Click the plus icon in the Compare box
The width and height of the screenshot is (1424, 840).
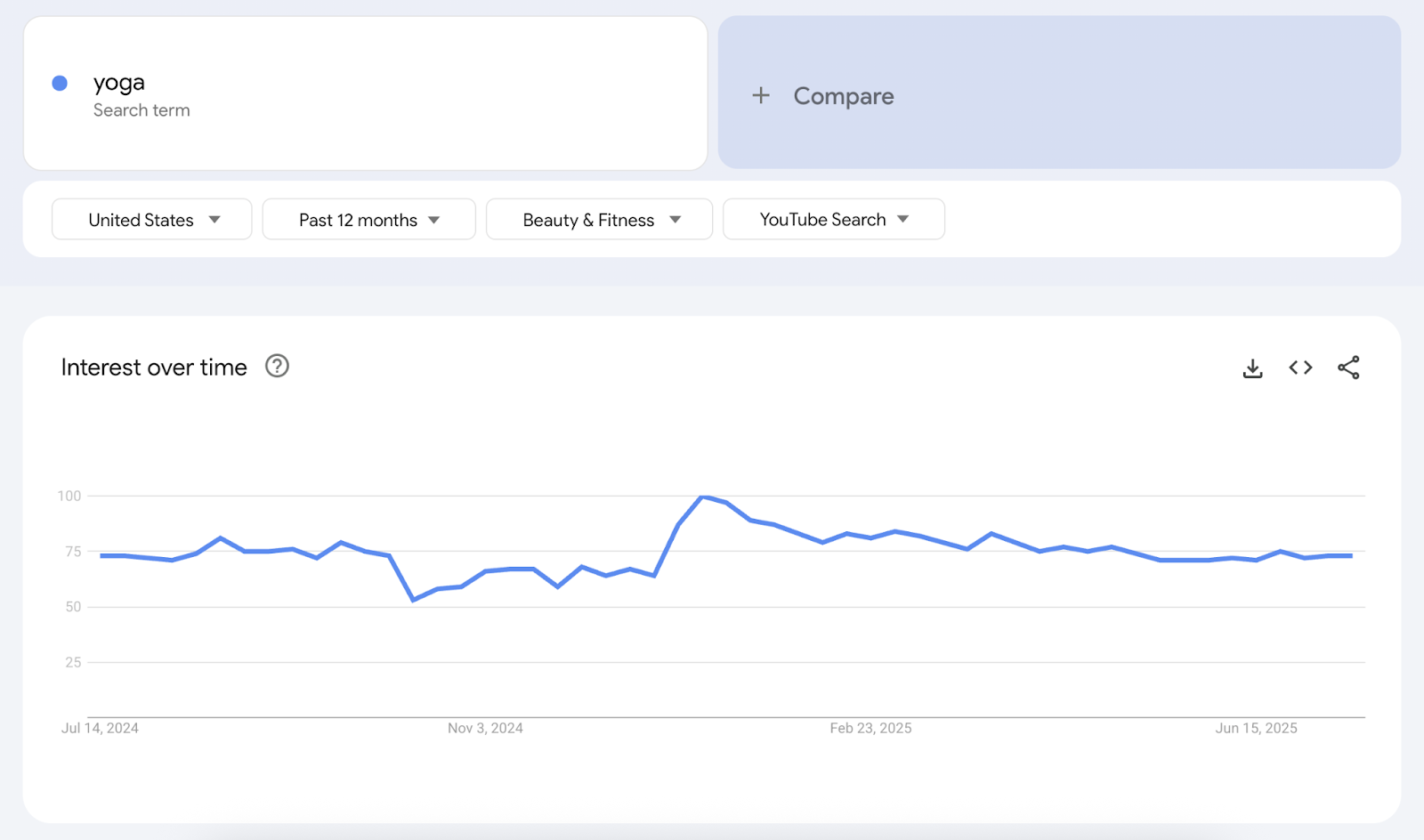pos(761,95)
